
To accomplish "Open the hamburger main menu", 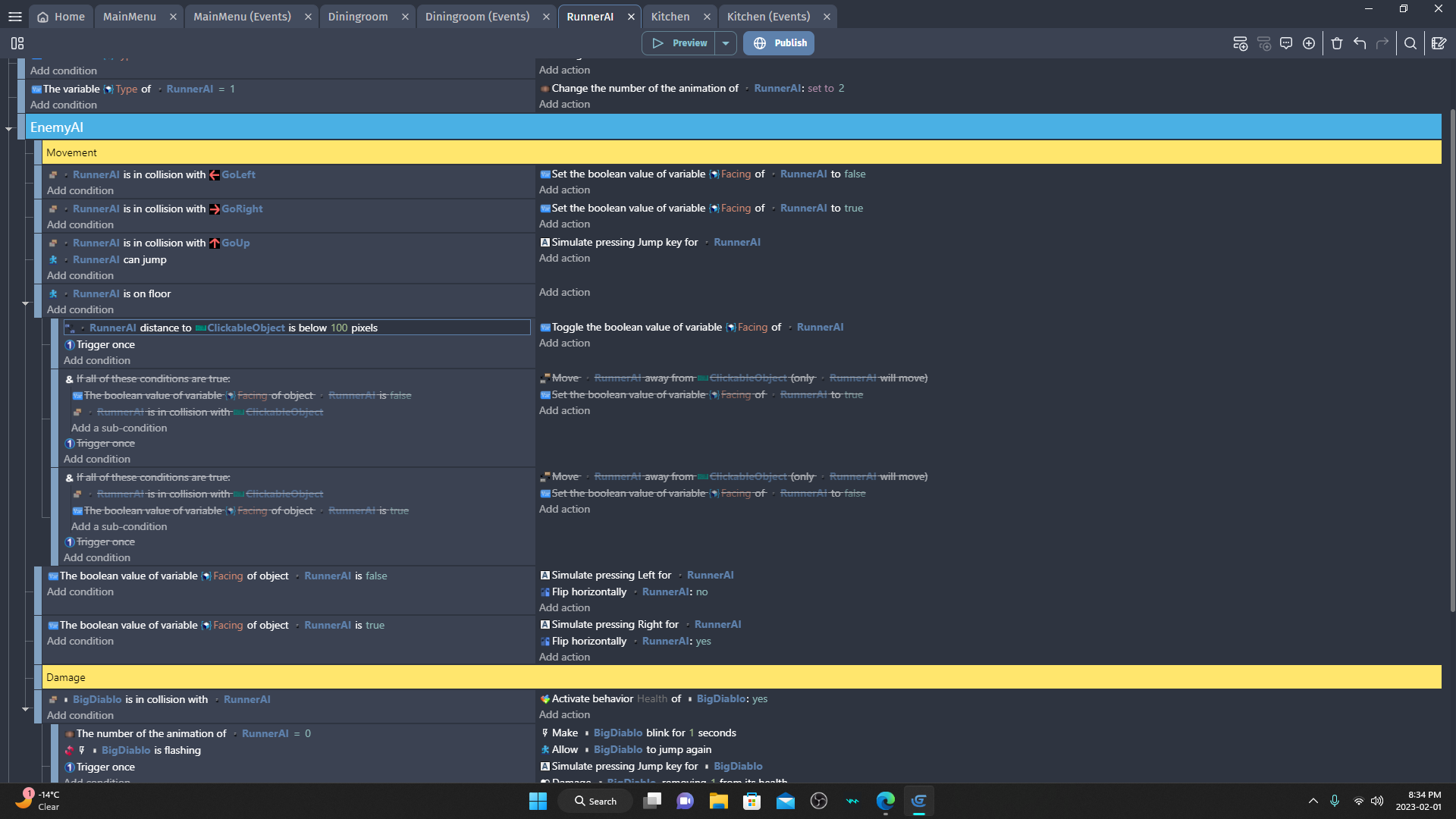I will (x=14, y=17).
